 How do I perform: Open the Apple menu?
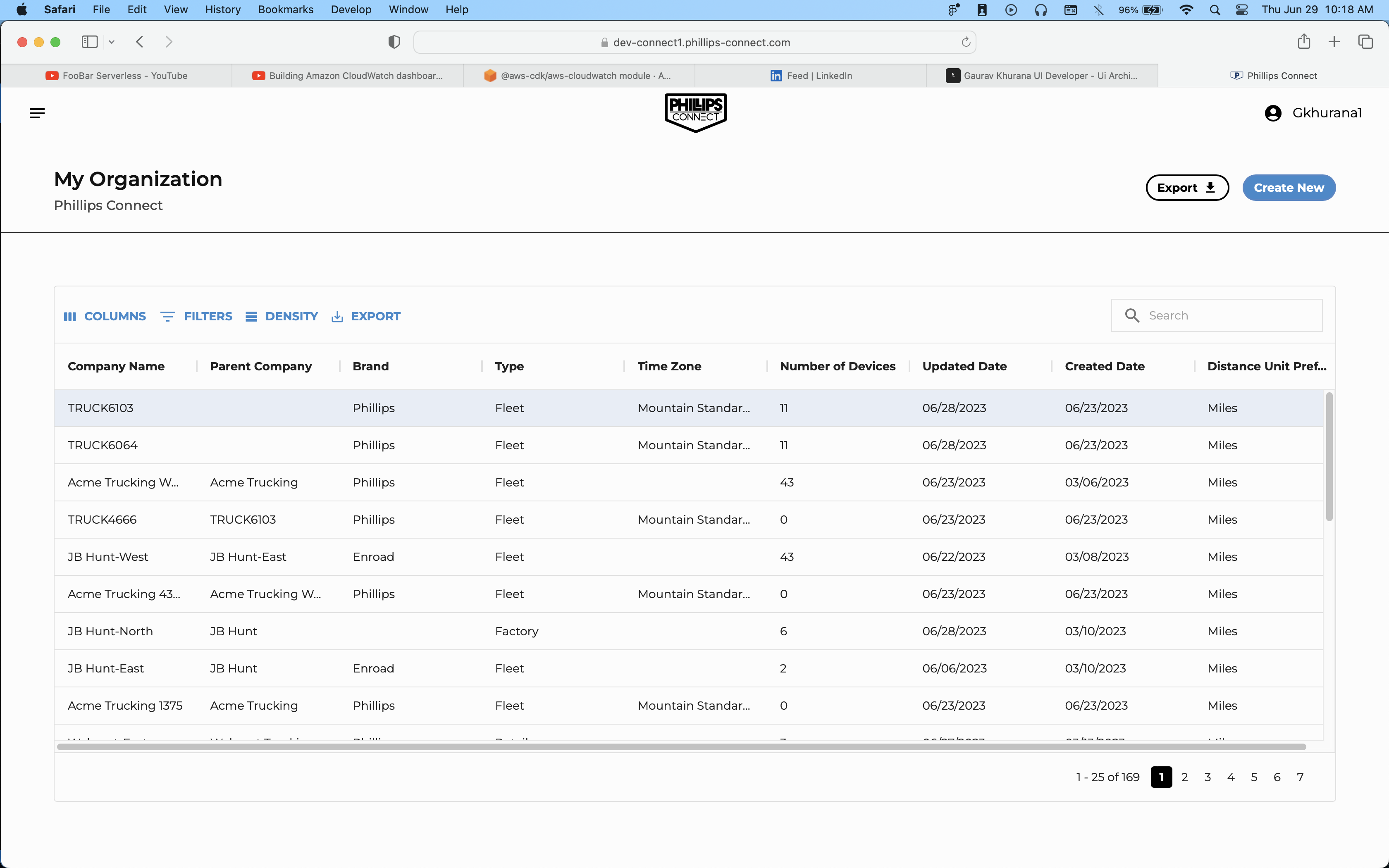point(22,10)
